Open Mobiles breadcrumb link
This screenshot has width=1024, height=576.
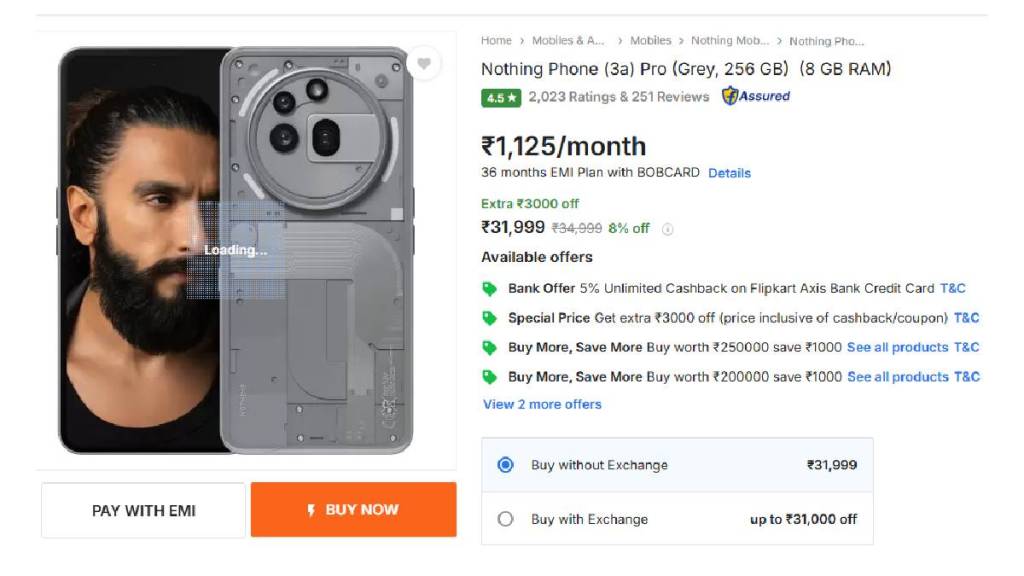650,41
